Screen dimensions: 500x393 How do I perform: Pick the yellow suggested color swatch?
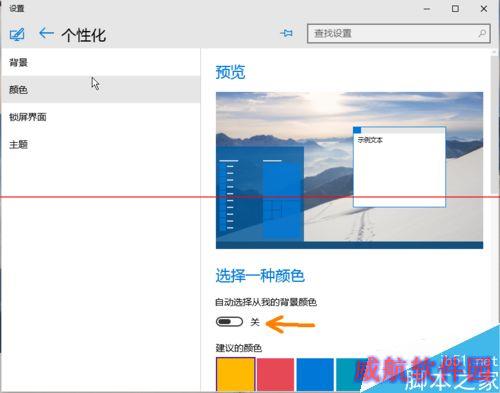[x=235, y=374]
